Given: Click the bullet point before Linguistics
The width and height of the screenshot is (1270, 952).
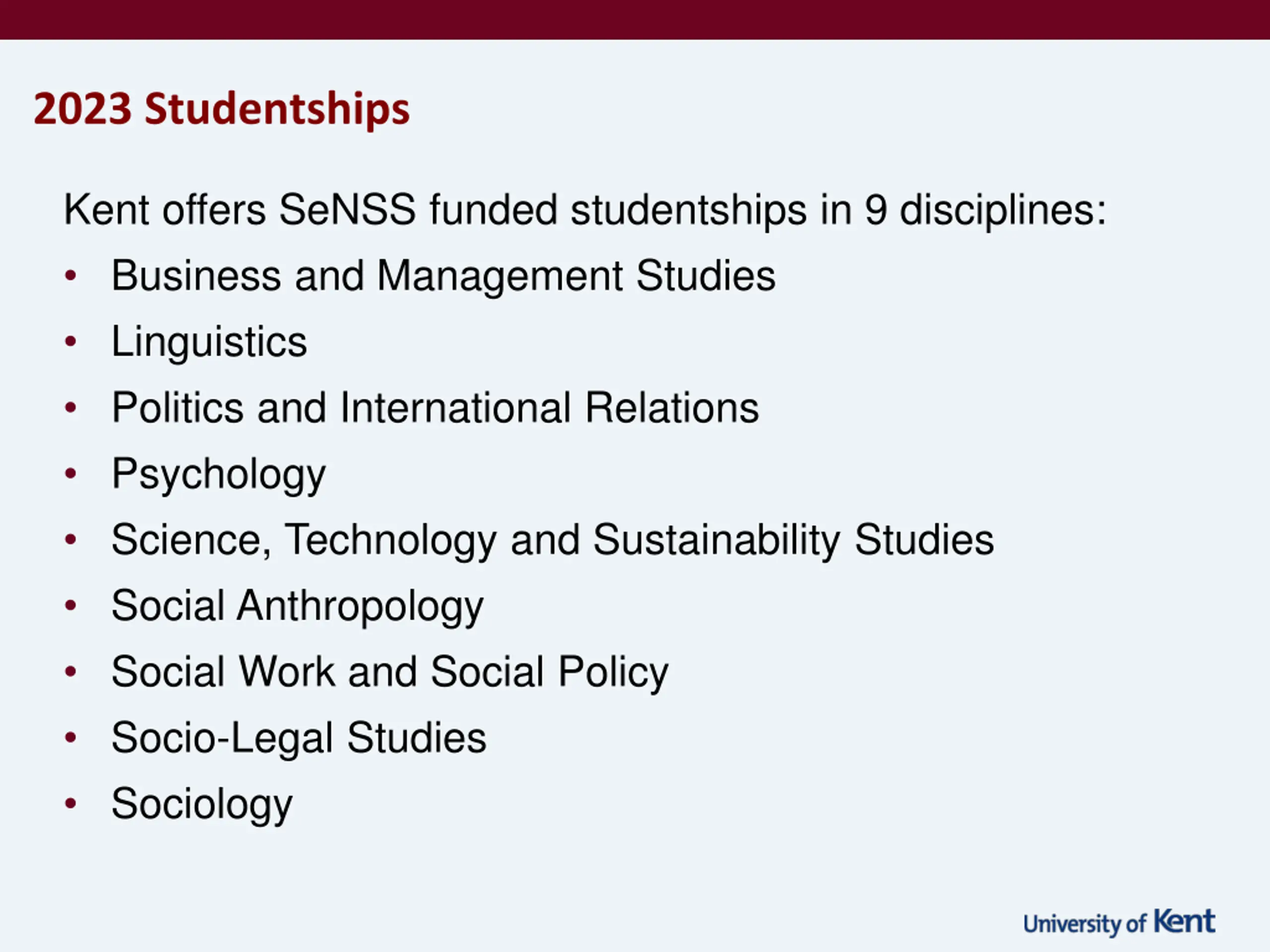Looking at the screenshot, I should pos(70,342).
